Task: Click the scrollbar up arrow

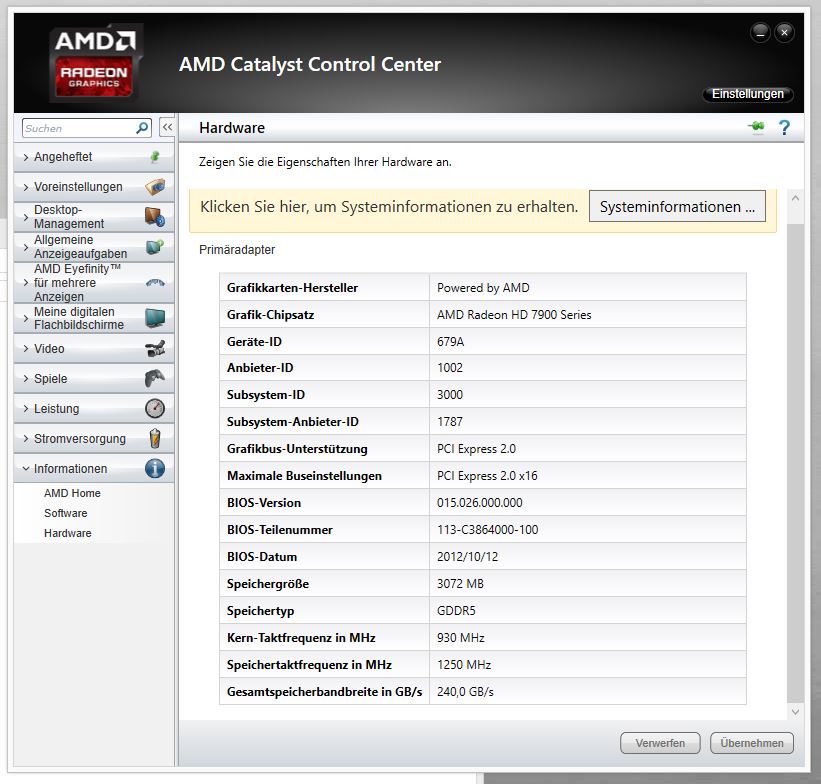Action: pos(795,198)
